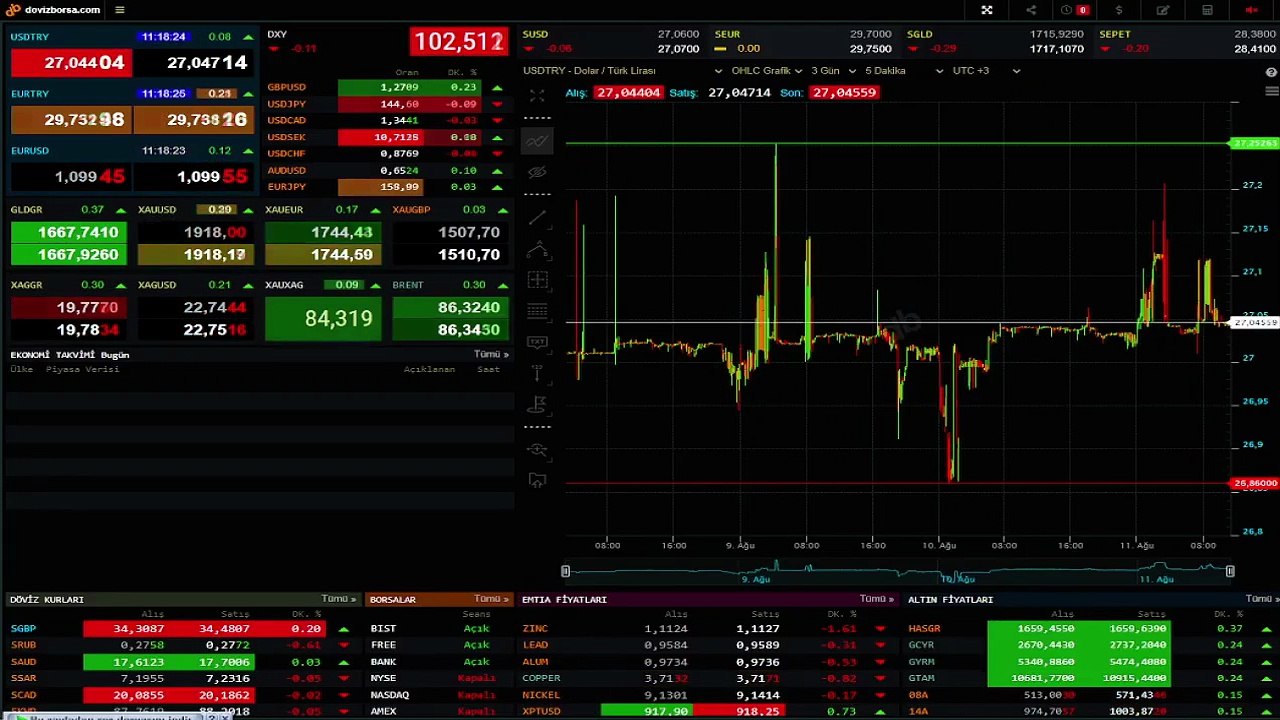Click the right handle of chart range slider
1280x720 pixels.
click(1230, 571)
